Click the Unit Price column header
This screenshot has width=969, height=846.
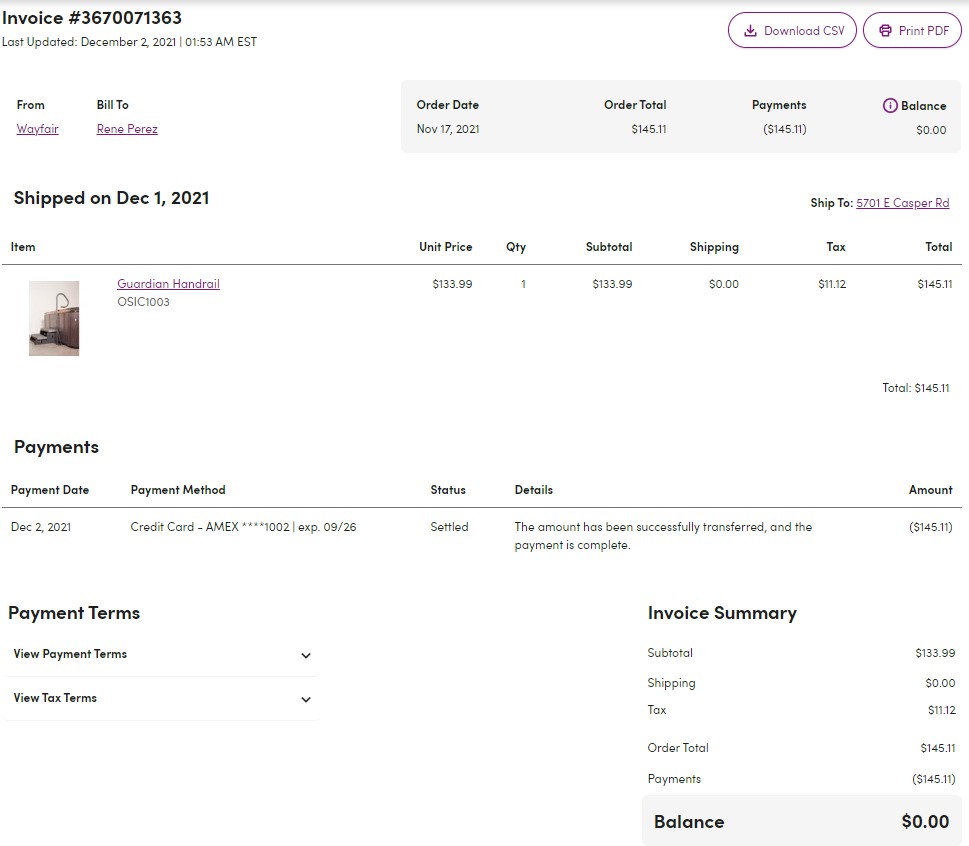[446, 247]
